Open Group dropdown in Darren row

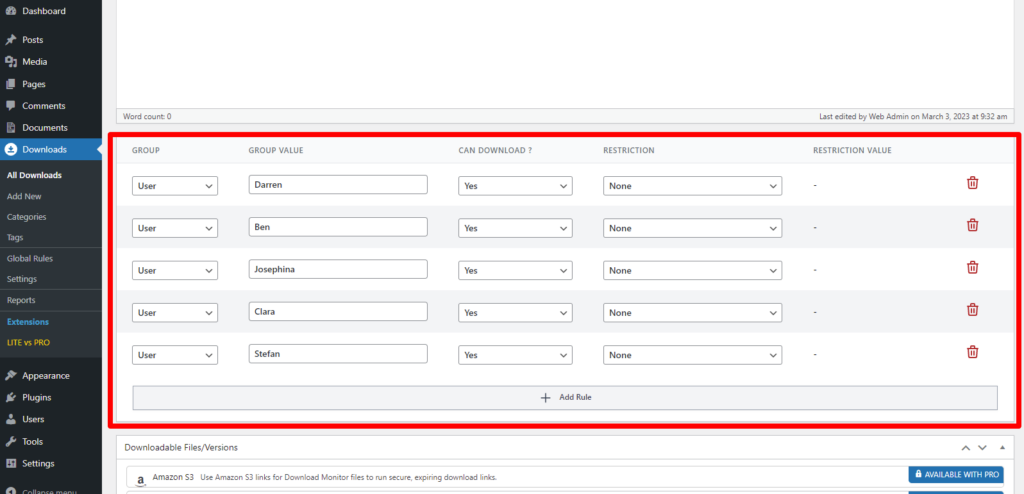tap(174, 186)
